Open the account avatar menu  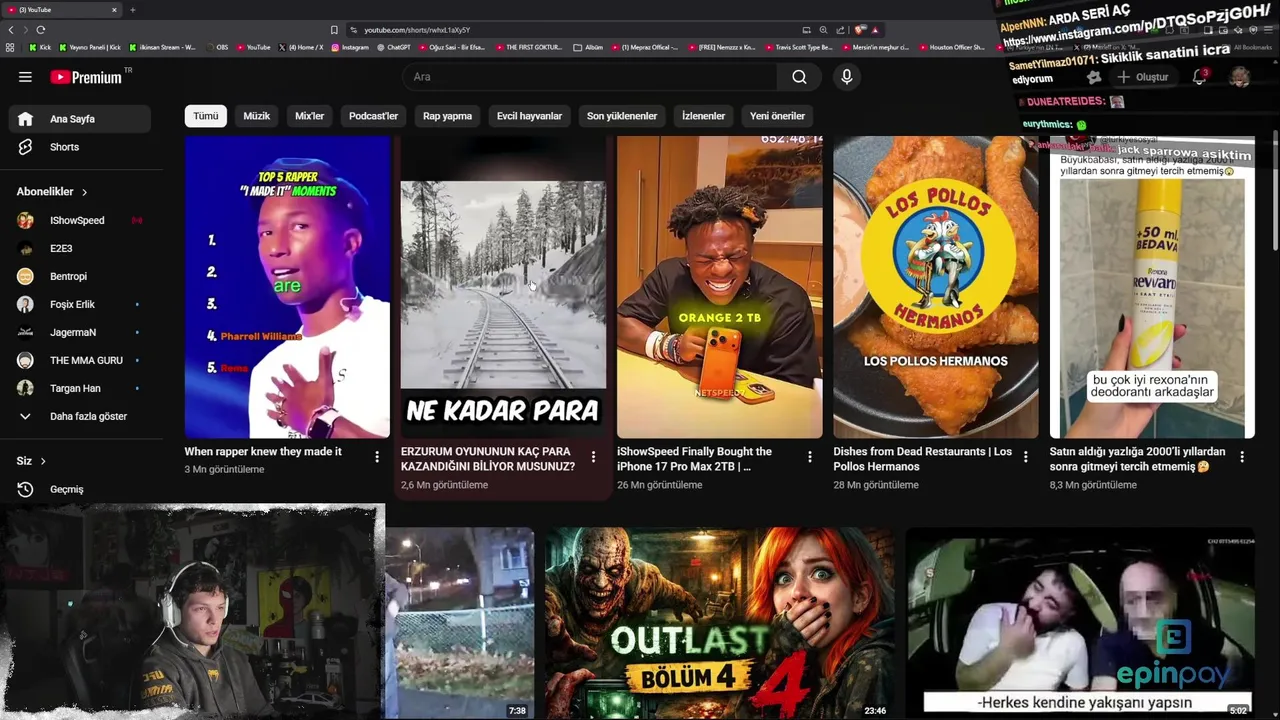click(1240, 77)
